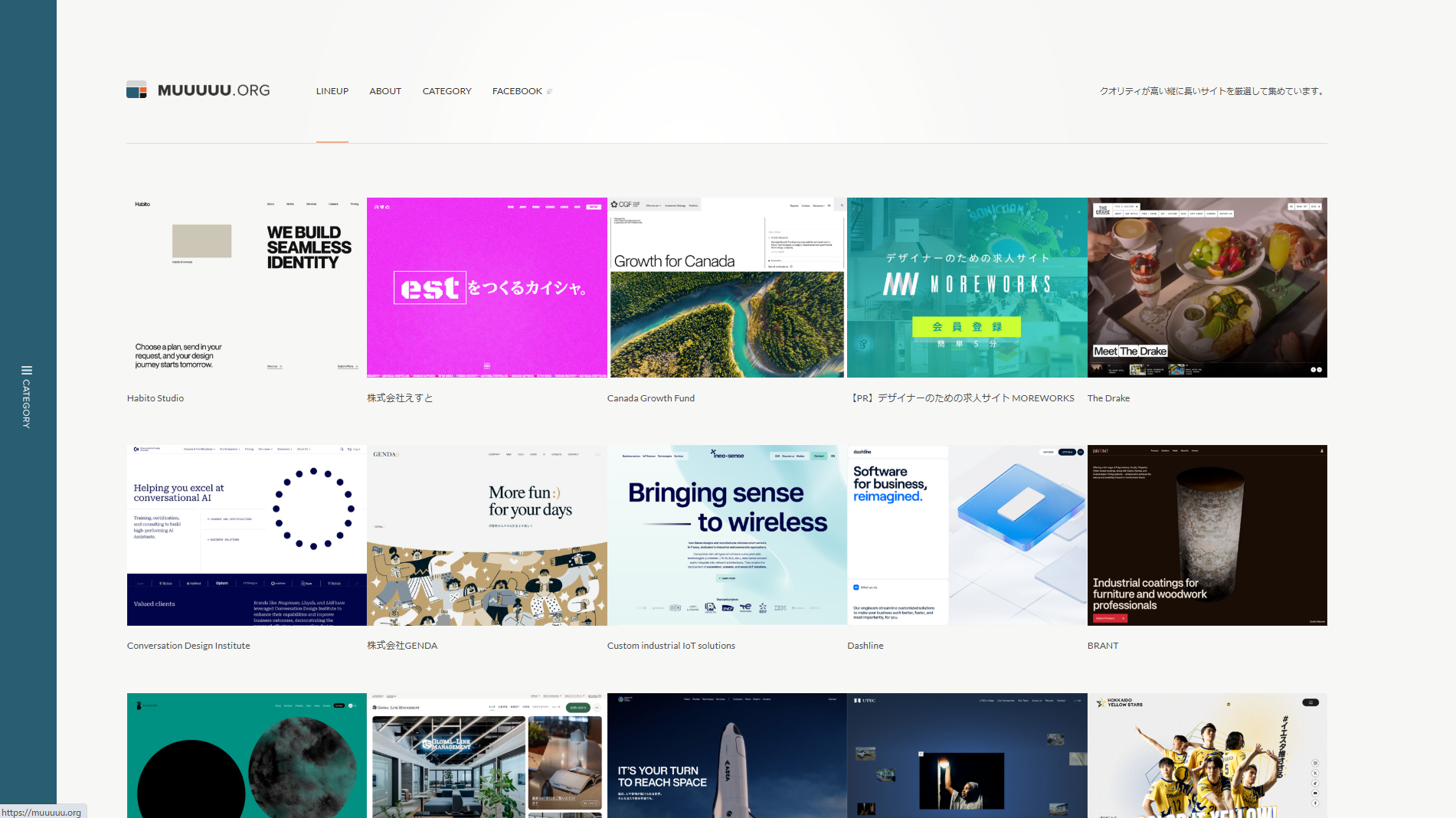Screen dimensions: 1456x818
Task: Open the LINEUP menu item
Action: pyautogui.click(x=332, y=91)
